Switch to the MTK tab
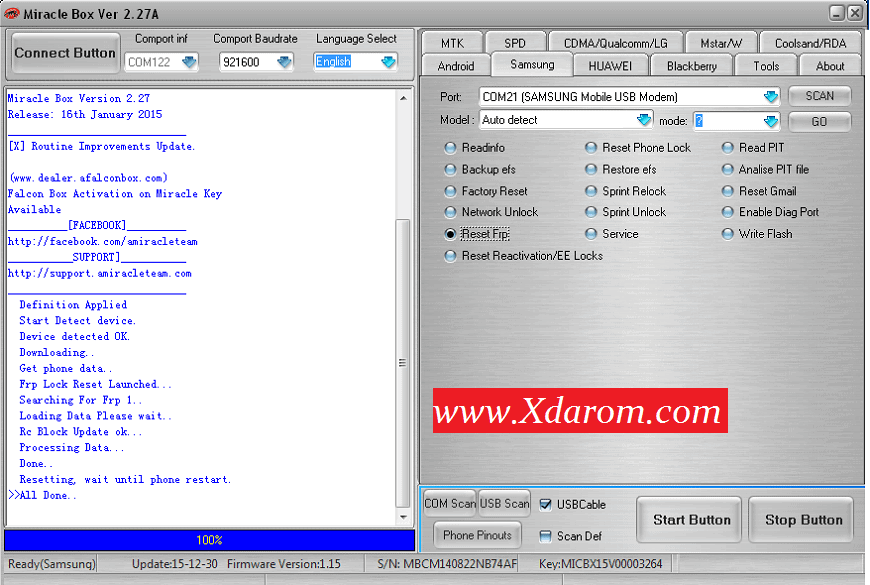The height and width of the screenshot is (585, 870). point(452,43)
